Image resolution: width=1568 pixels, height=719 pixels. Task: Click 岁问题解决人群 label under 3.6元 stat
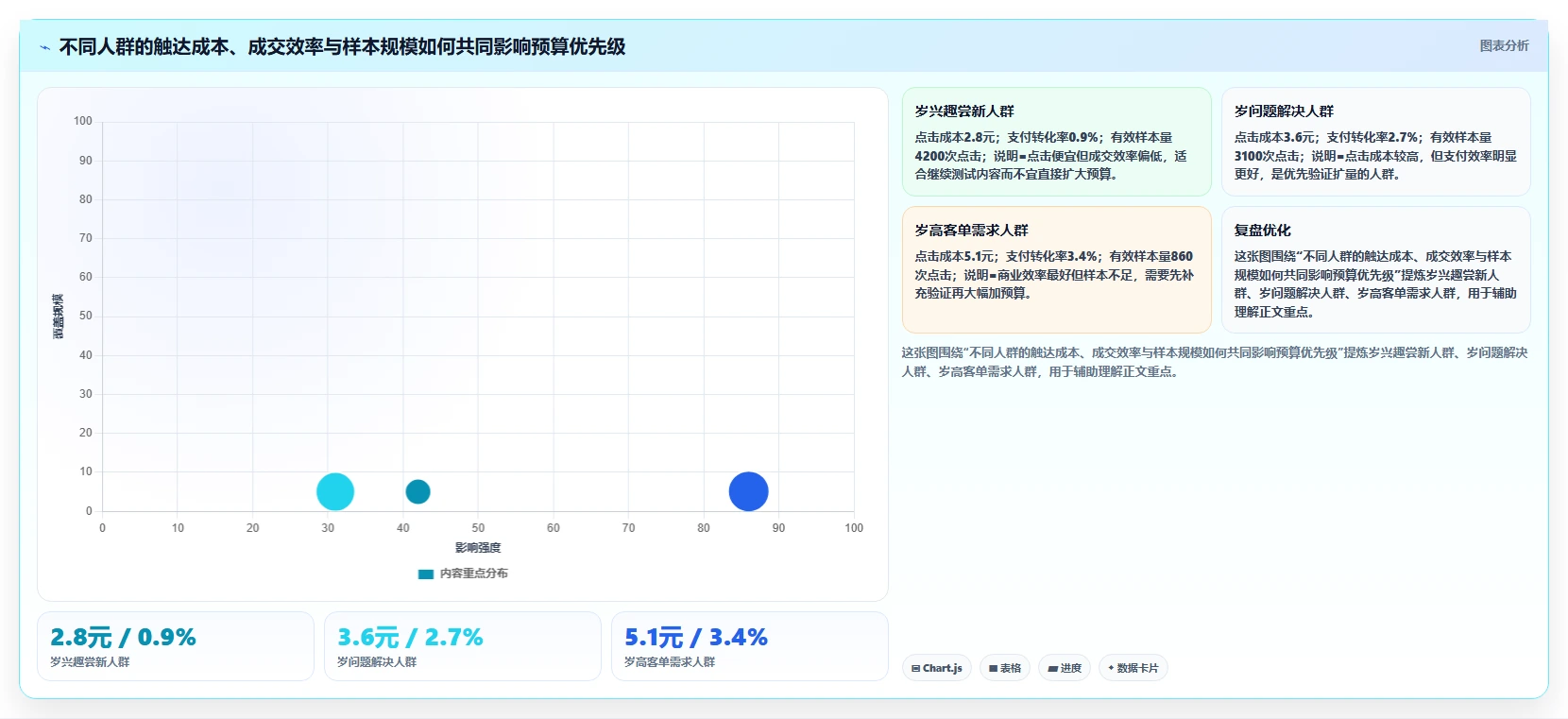(x=377, y=662)
